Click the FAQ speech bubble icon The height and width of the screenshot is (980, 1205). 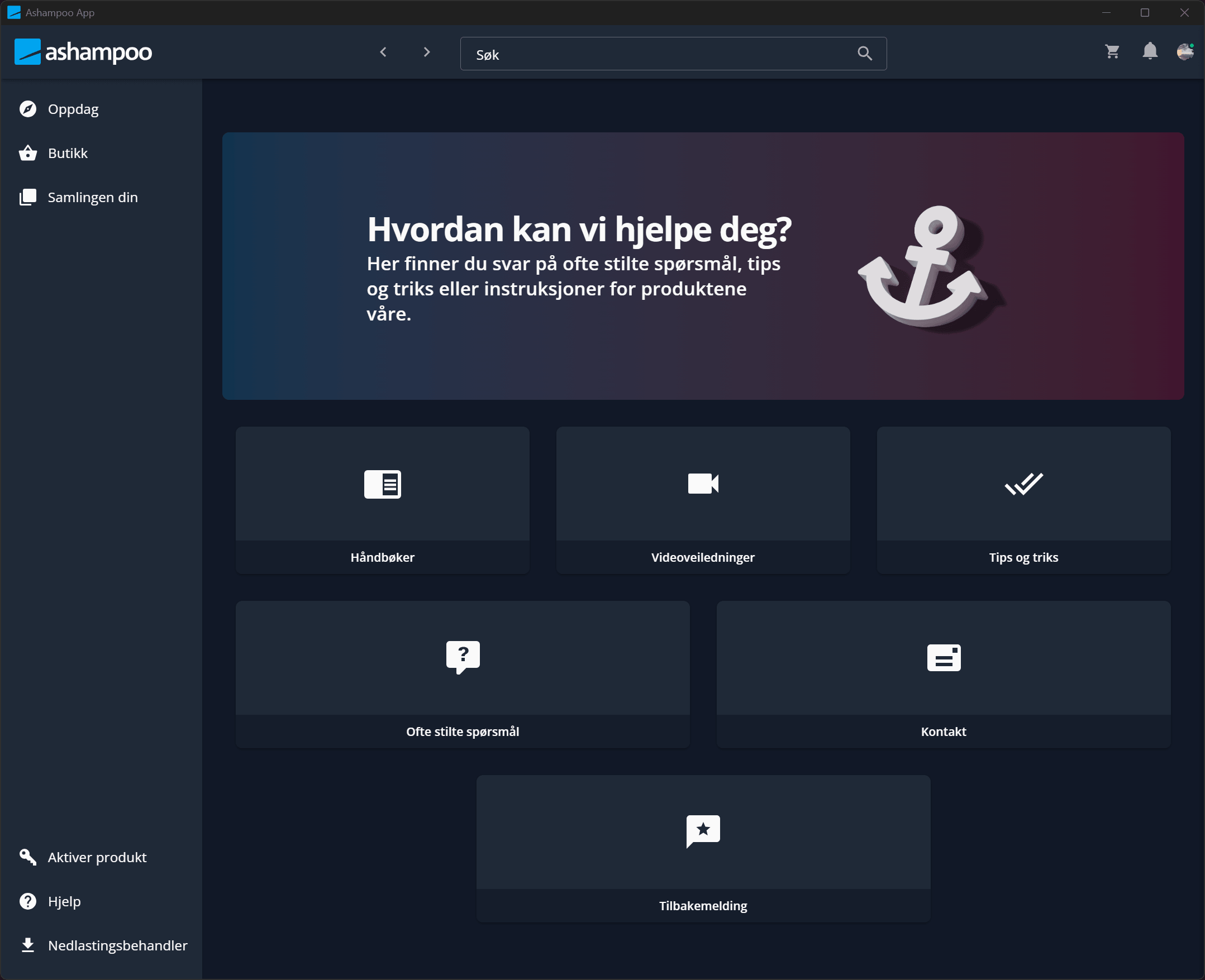463,658
